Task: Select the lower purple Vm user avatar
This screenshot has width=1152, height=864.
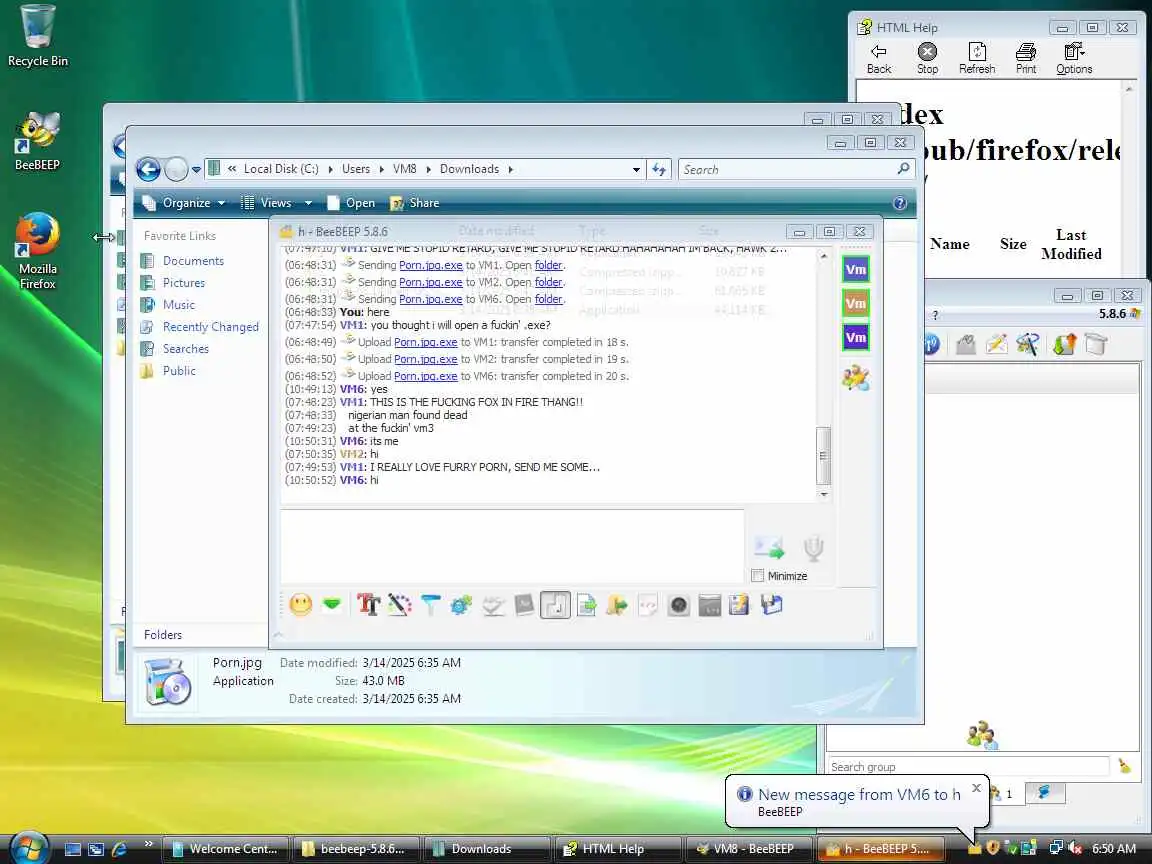Action: click(x=856, y=338)
